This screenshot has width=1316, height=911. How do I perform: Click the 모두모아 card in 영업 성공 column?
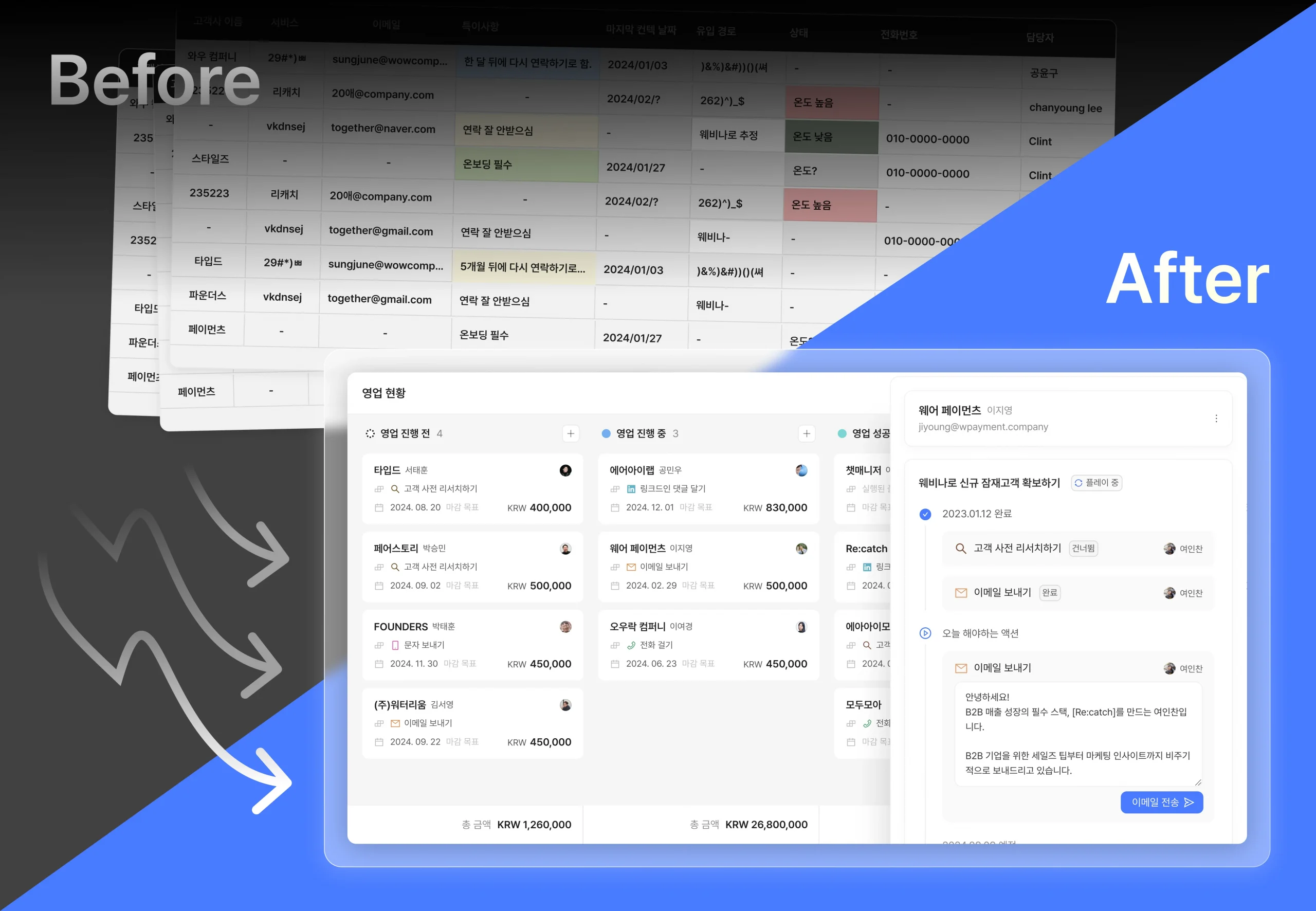click(862, 723)
